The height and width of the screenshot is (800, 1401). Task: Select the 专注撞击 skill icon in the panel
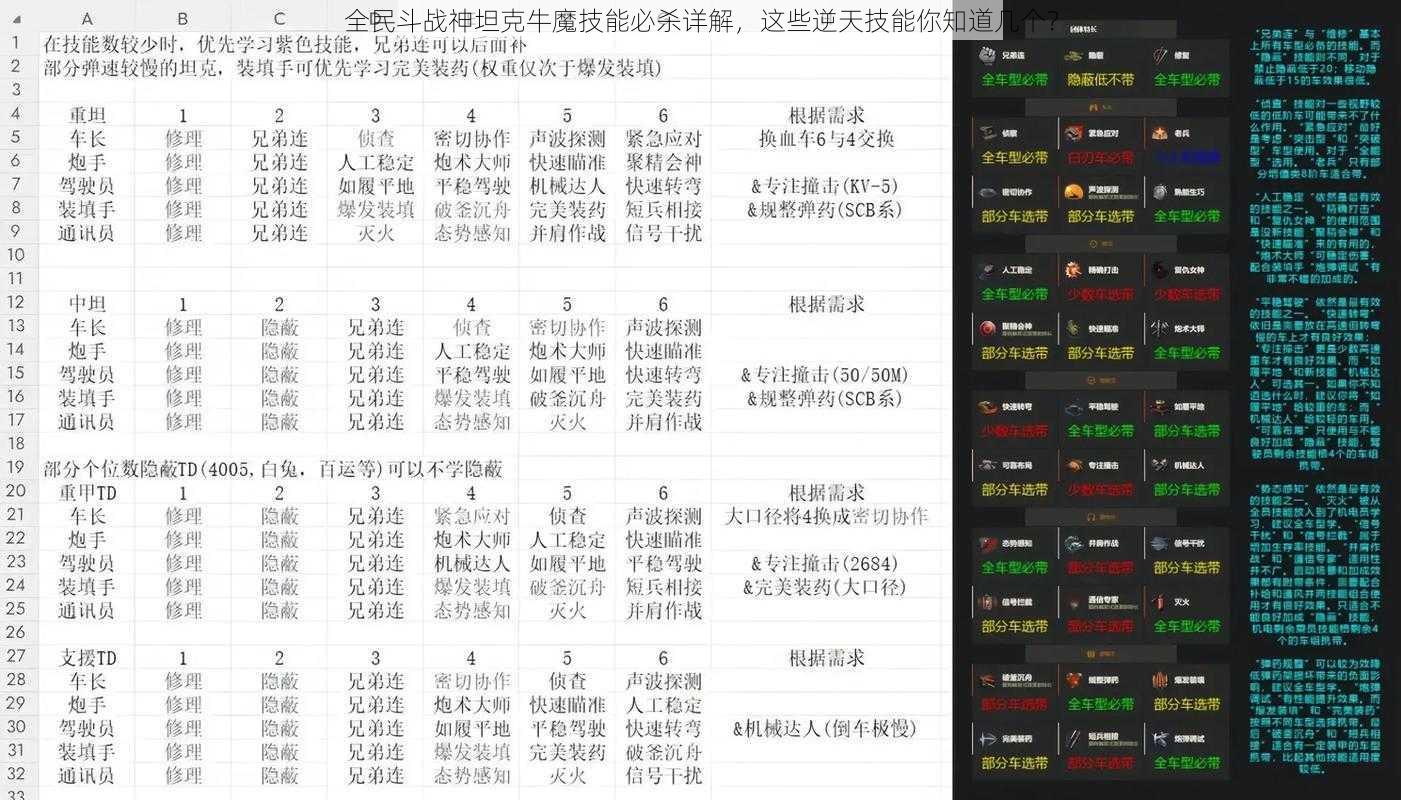(x=1073, y=466)
